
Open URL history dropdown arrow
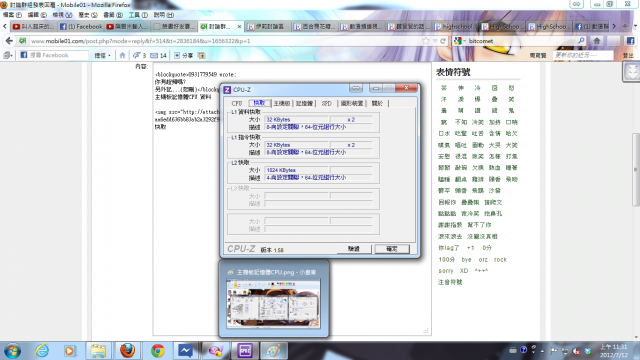click(x=435, y=41)
